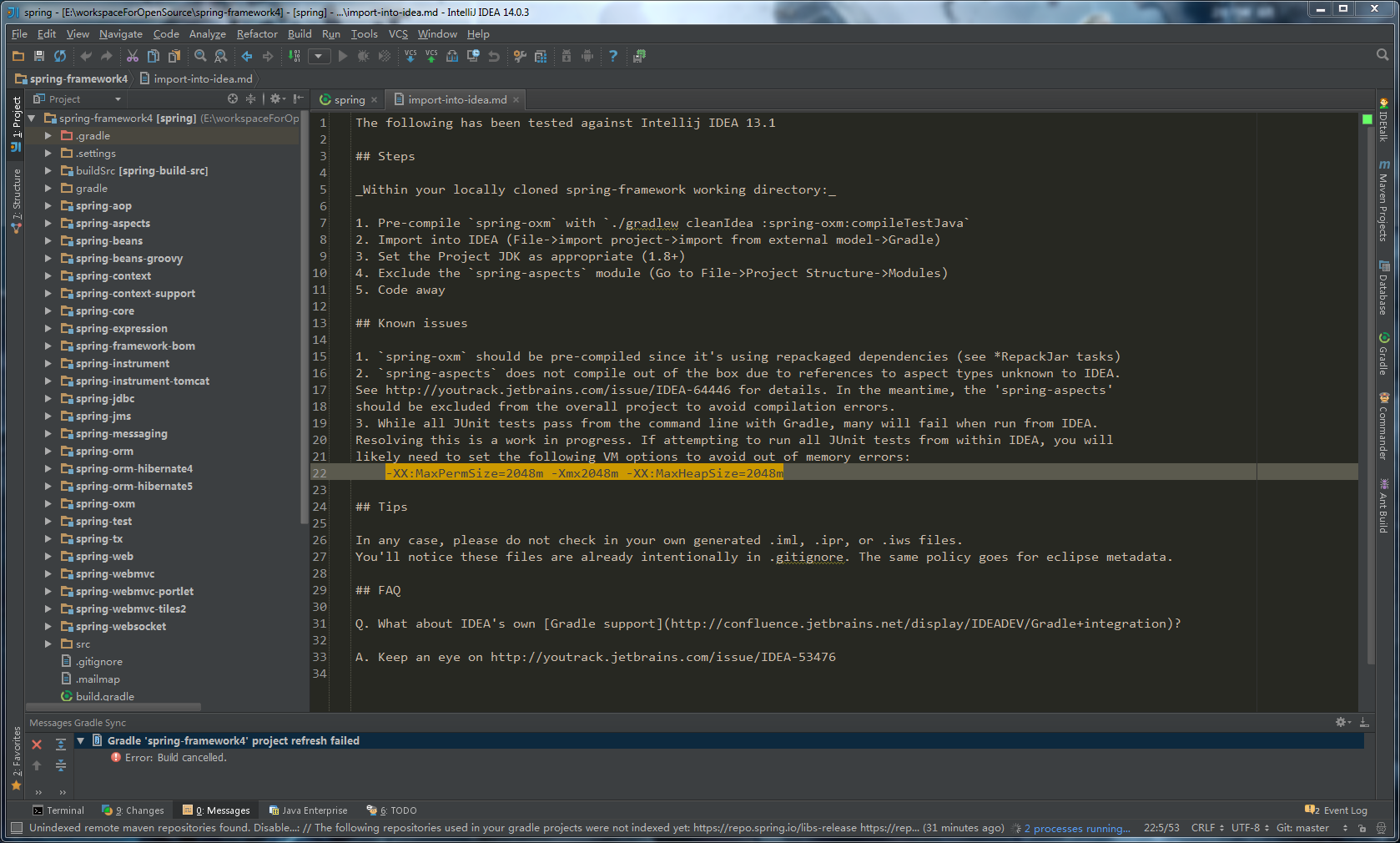Toggle the Database side panel
The width and height of the screenshot is (1400, 843).
(x=1383, y=288)
